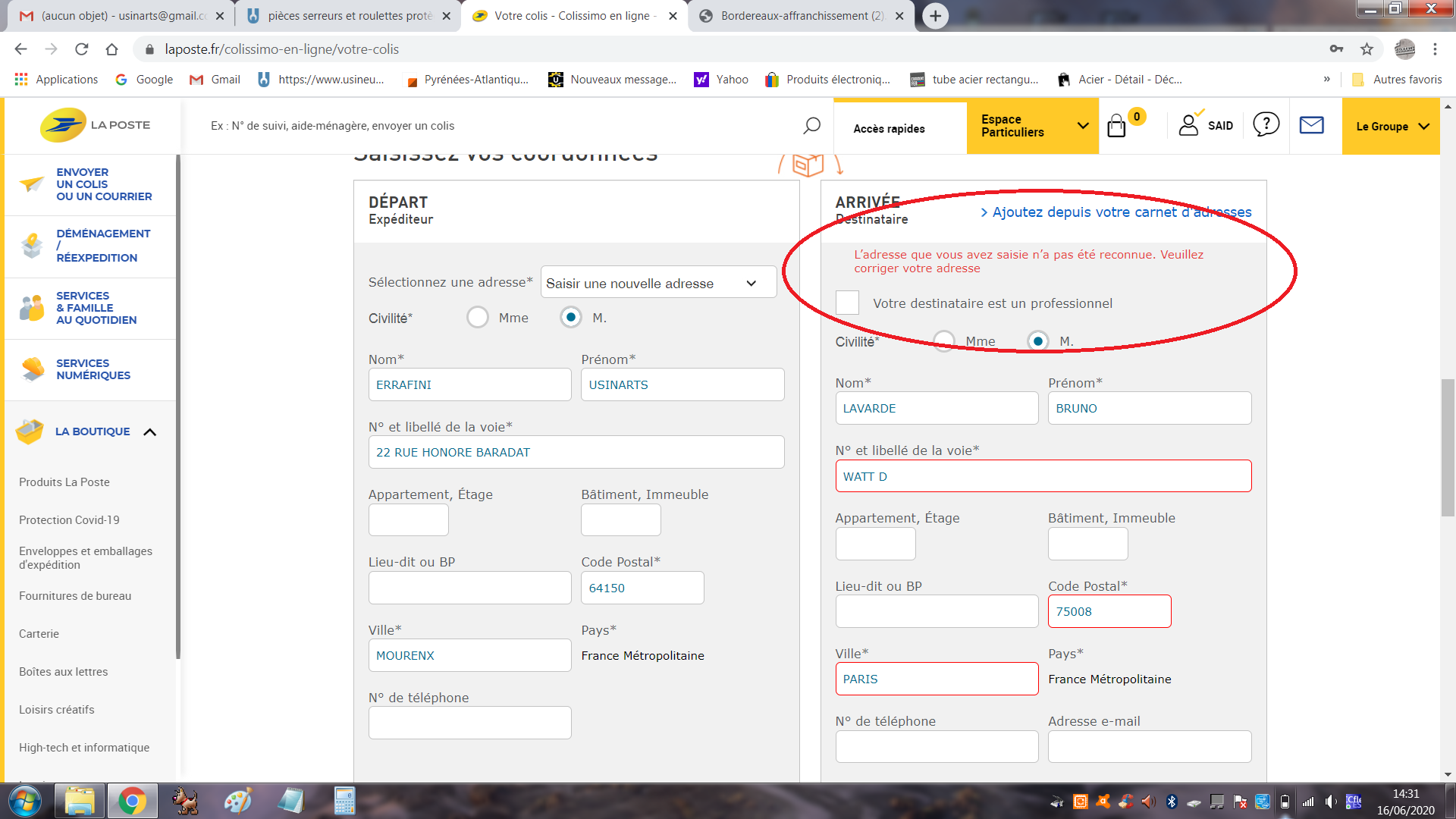This screenshot has width=1456, height=819.
Task: Close the 'Votre colis - Colissimo' tab
Action: pyautogui.click(x=673, y=16)
